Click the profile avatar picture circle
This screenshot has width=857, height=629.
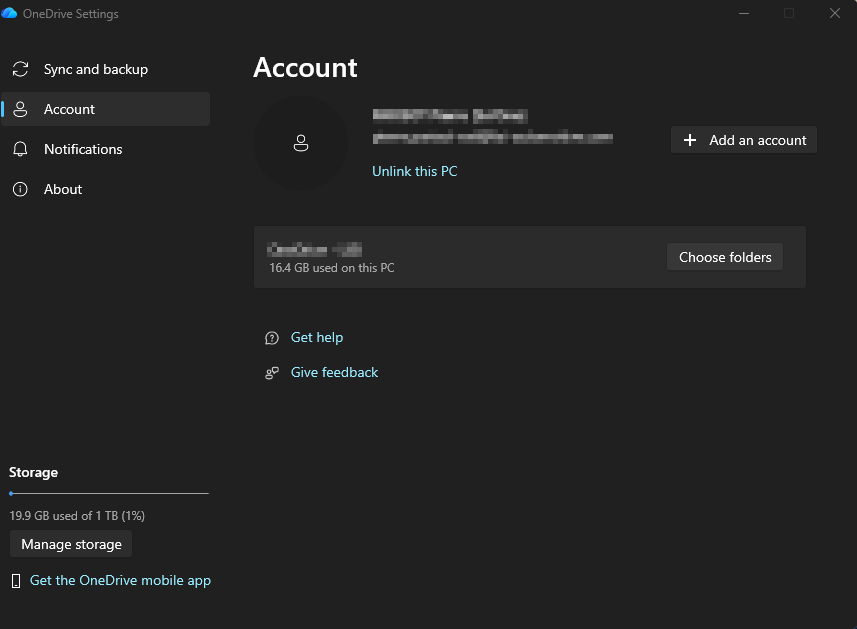pyautogui.click(x=301, y=143)
